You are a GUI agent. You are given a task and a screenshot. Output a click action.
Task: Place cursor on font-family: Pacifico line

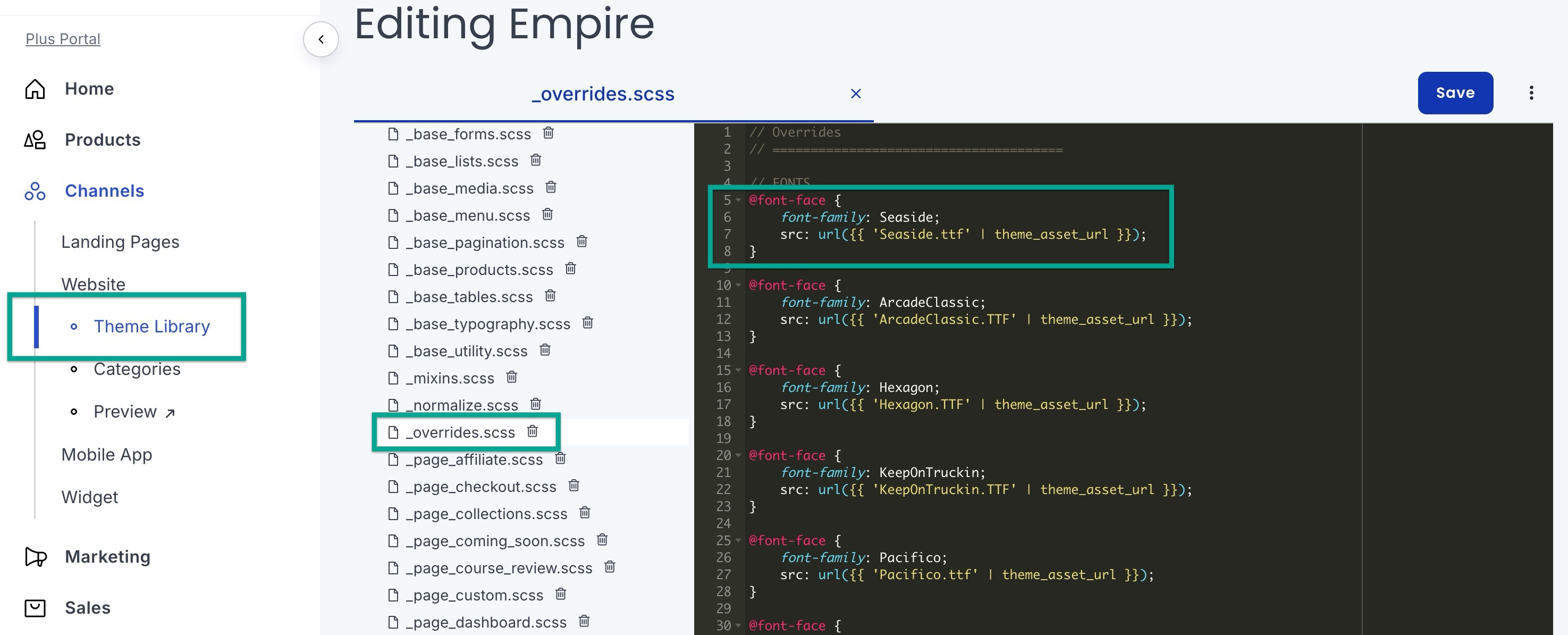[864, 558]
